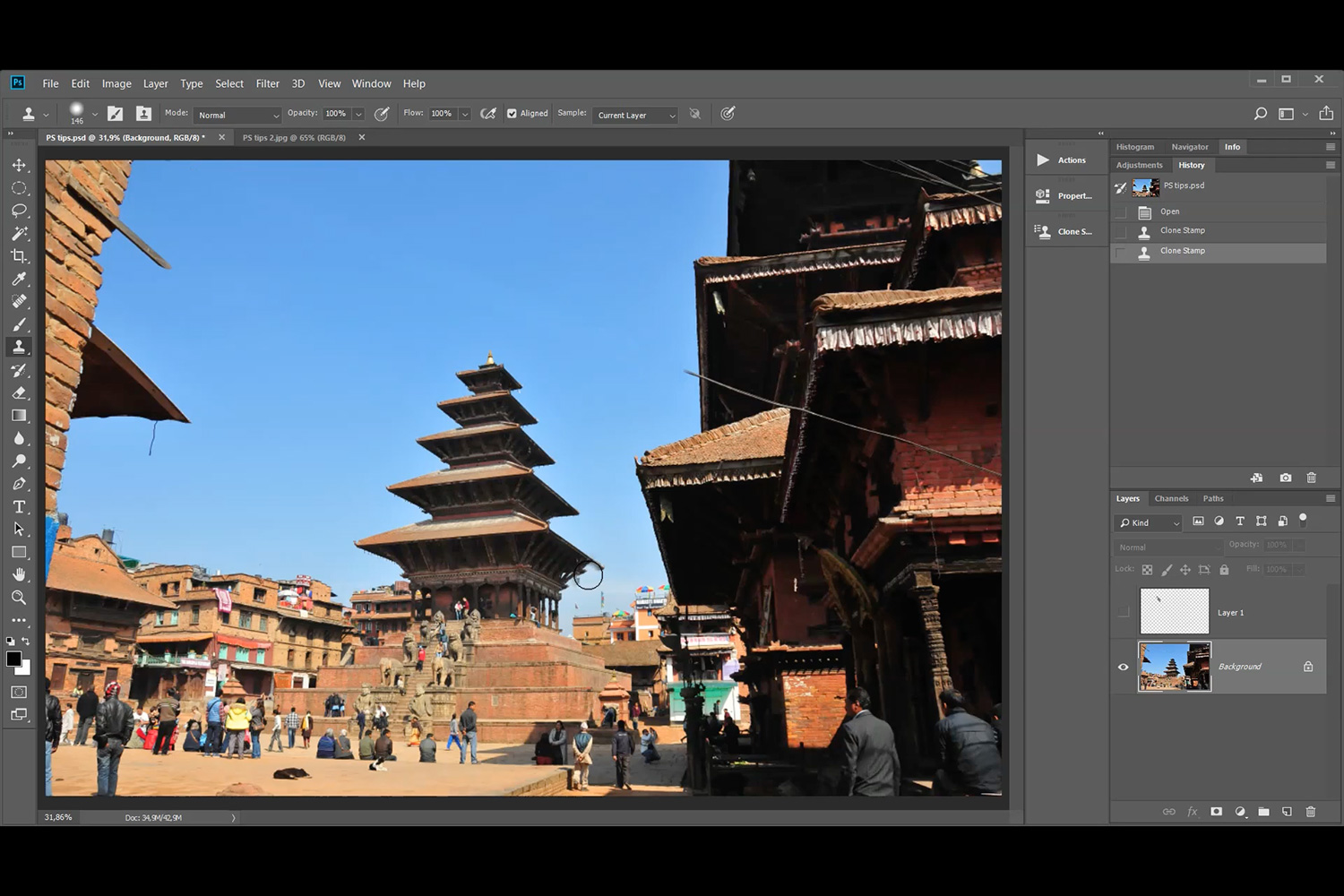The width and height of the screenshot is (1344, 896).
Task: Select the Zoom tool
Action: [19, 598]
